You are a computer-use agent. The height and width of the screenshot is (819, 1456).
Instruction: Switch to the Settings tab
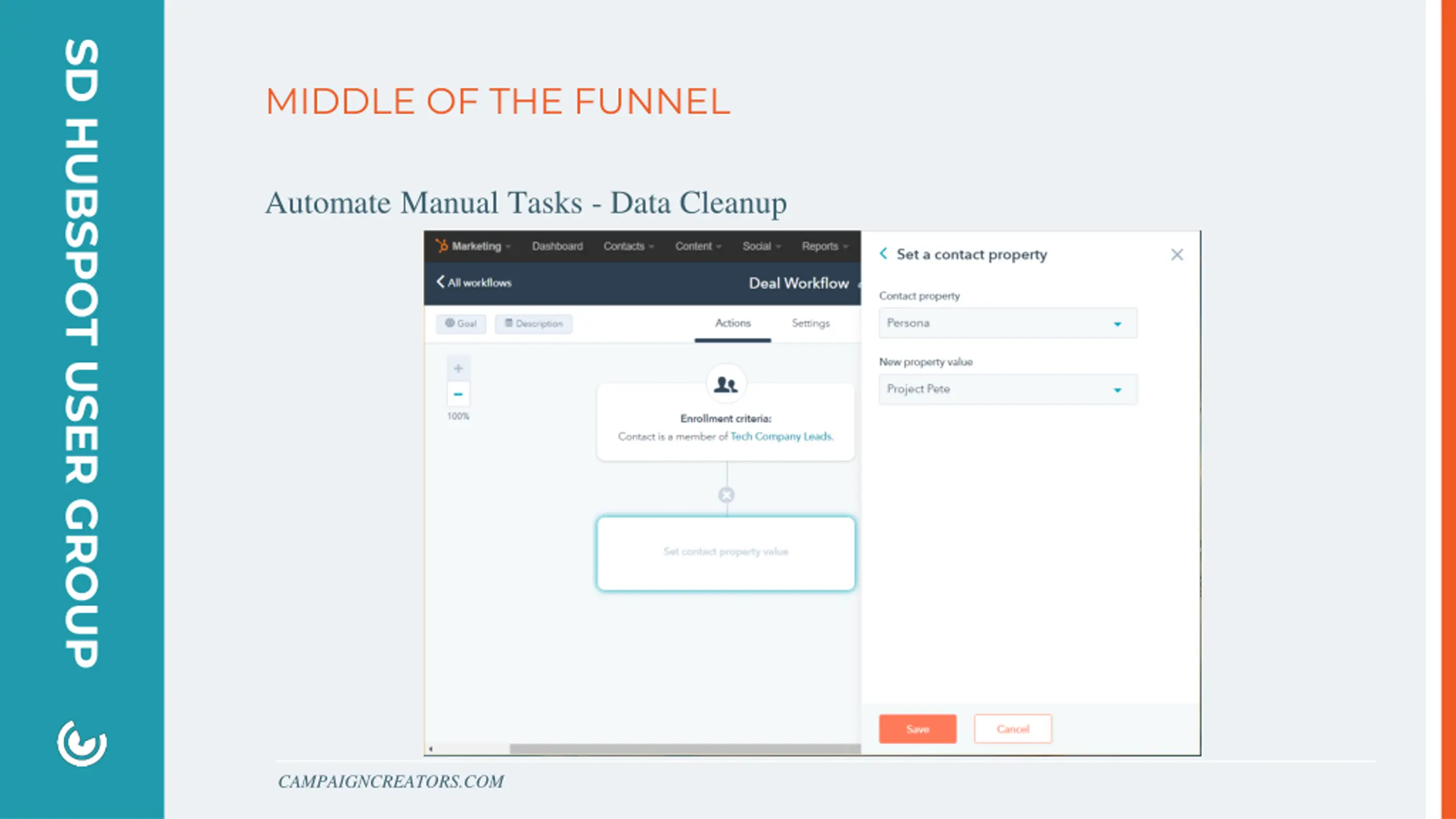click(810, 323)
